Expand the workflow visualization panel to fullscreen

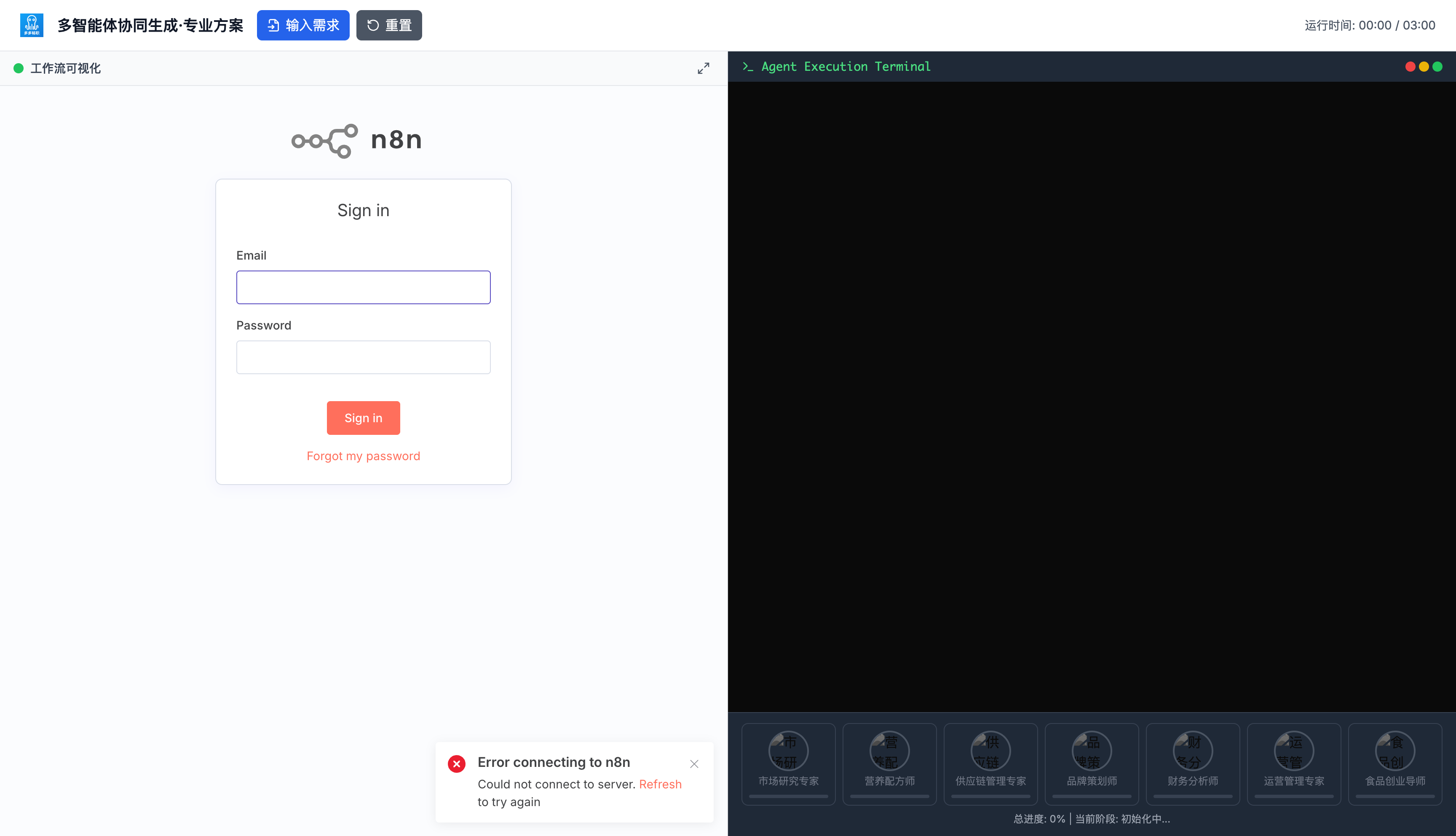[703, 68]
